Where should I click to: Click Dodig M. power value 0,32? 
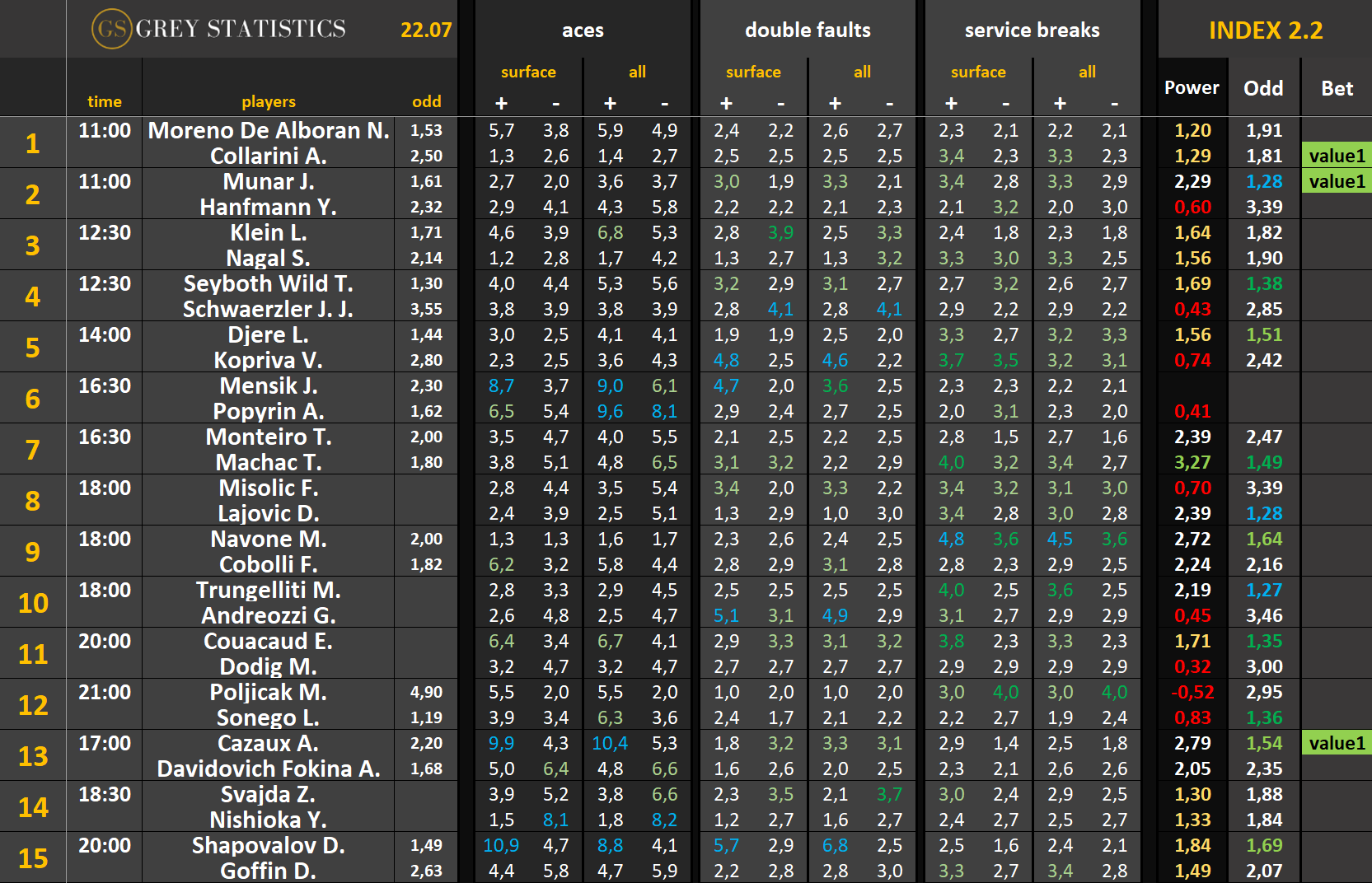(1192, 666)
